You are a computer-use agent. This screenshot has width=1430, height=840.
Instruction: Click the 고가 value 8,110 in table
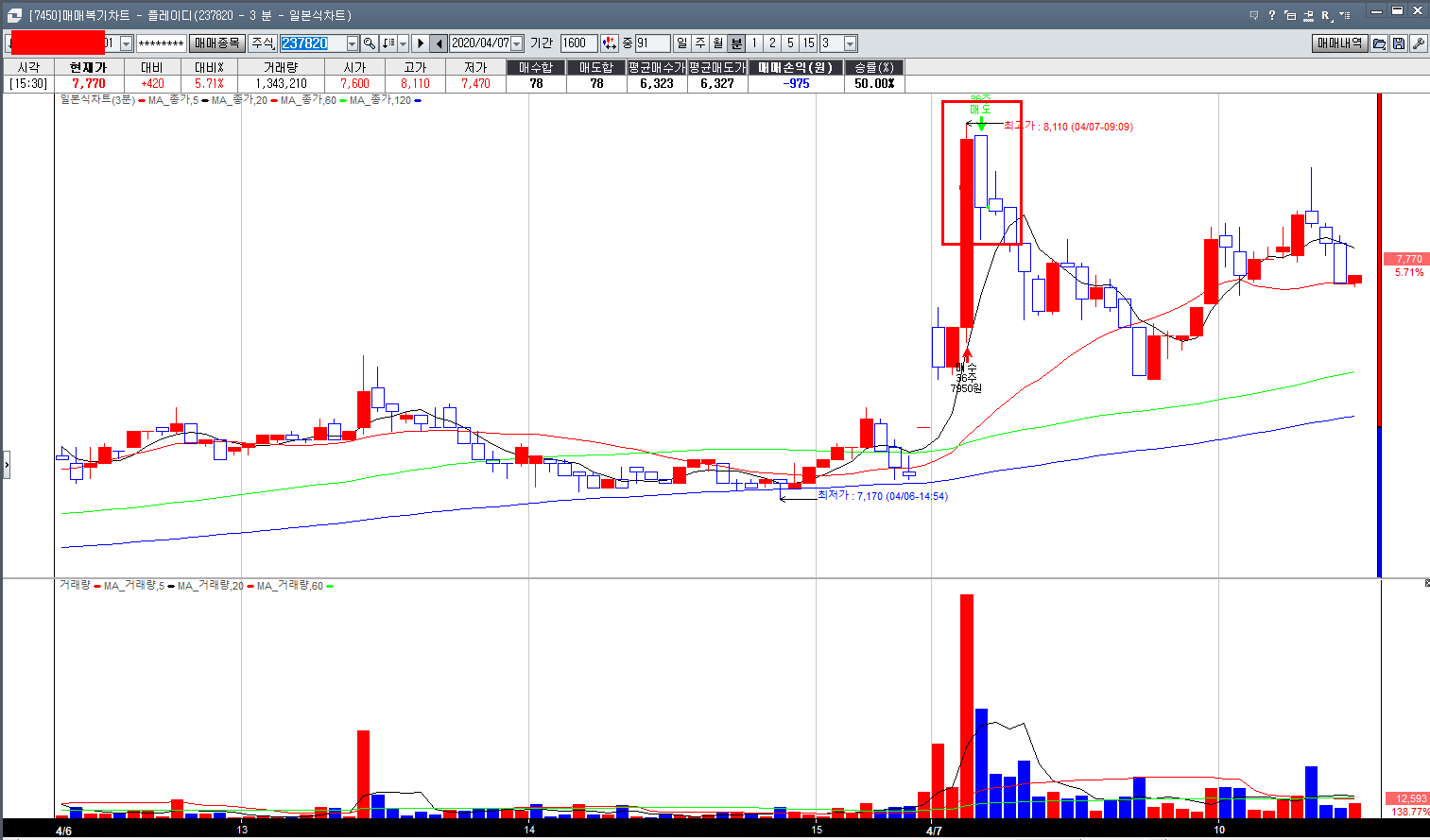click(x=415, y=83)
